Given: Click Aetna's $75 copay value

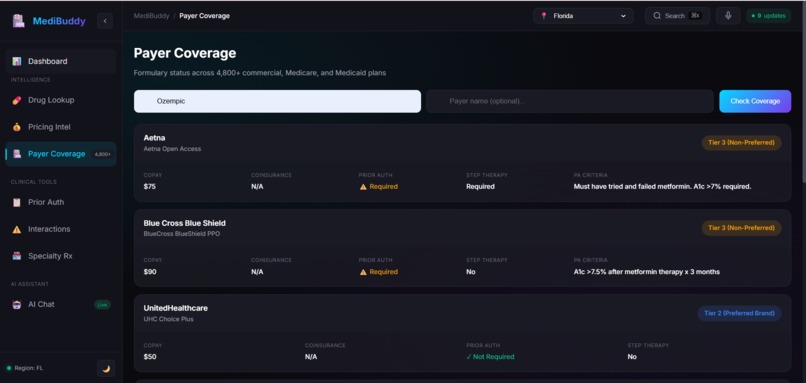Looking at the screenshot, I should tap(150, 187).
